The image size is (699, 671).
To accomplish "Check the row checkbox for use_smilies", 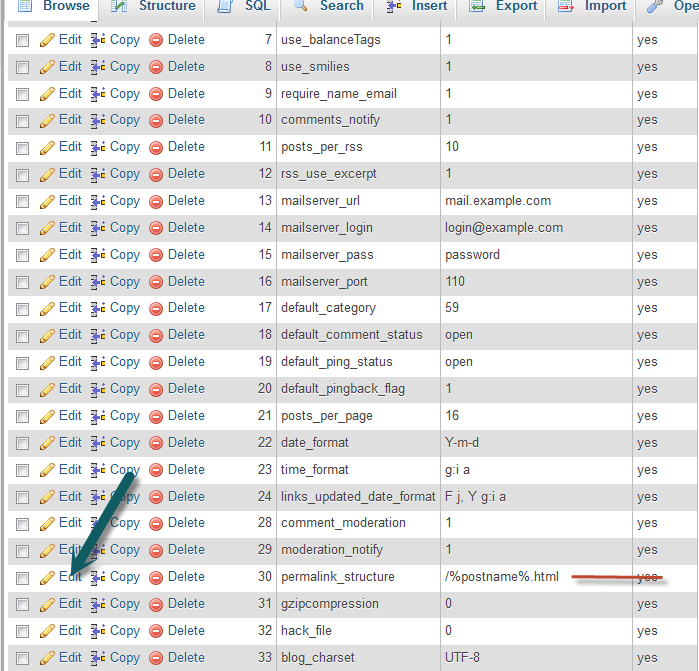I will [x=22, y=67].
